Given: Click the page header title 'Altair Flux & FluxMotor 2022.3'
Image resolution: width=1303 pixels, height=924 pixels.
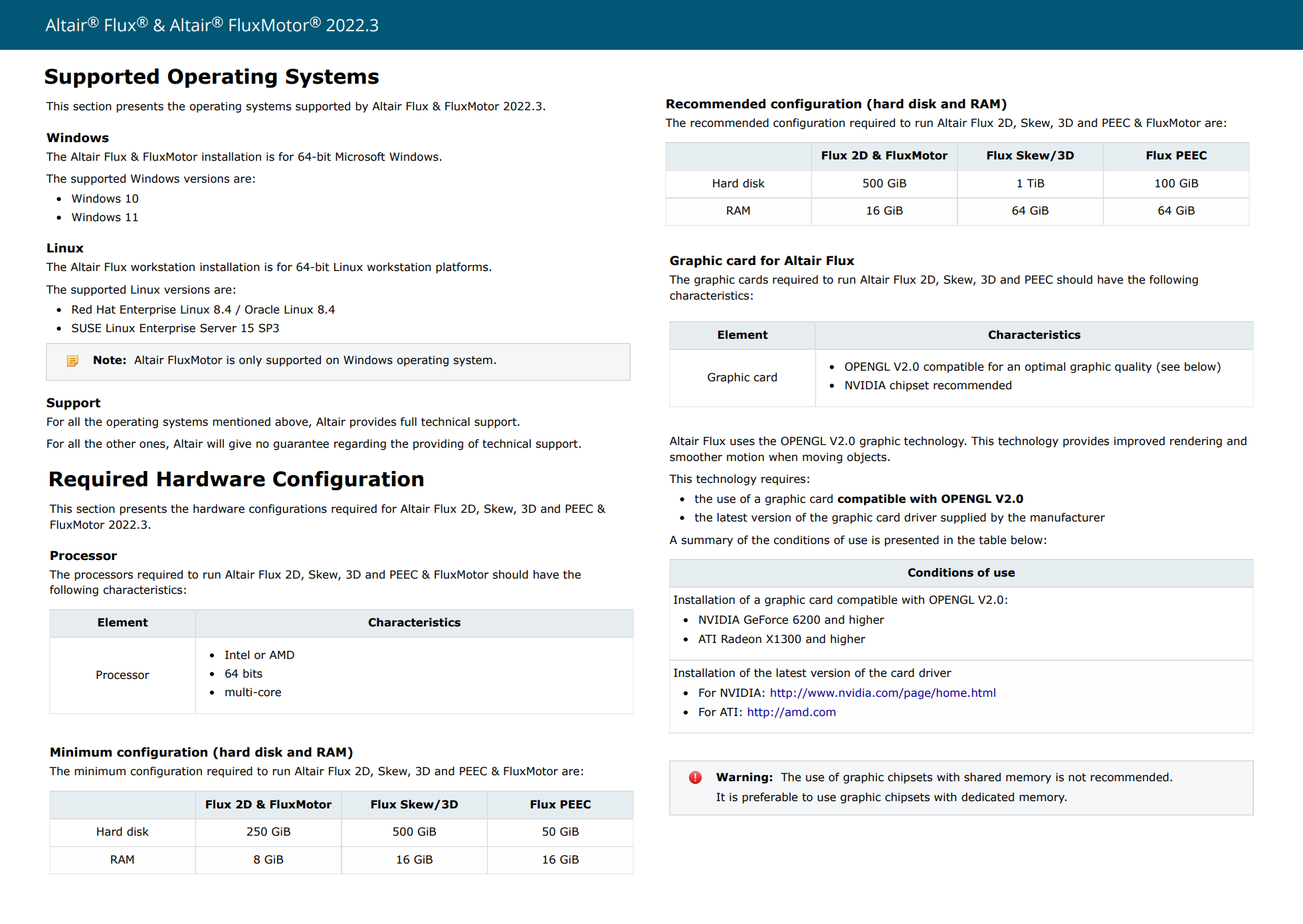Looking at the screenshot, I should pos(212,25).
